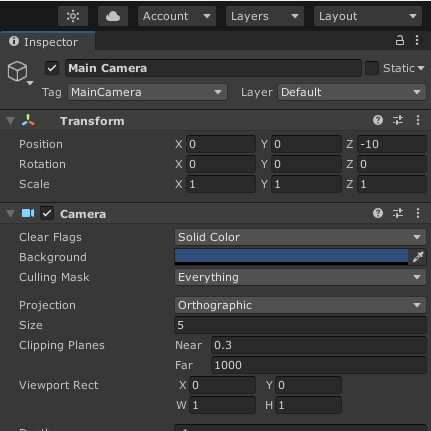Open the Static flags dropdown arrow
The image size is (431, 431).
click(421, 68)
